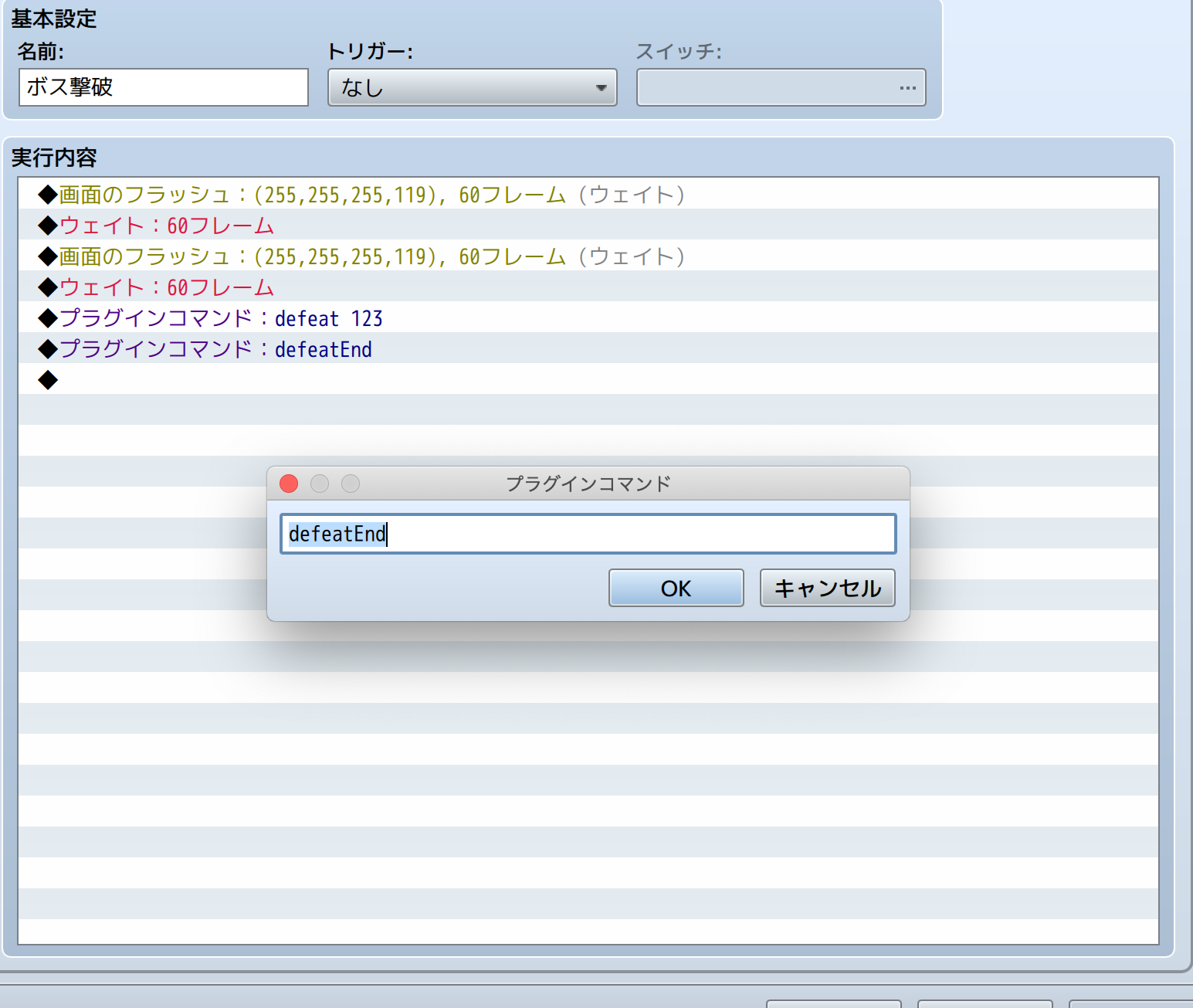1193x1008 pixels.
Task: Click the disabled スイッチ selection field
Action: click(764, 88)
